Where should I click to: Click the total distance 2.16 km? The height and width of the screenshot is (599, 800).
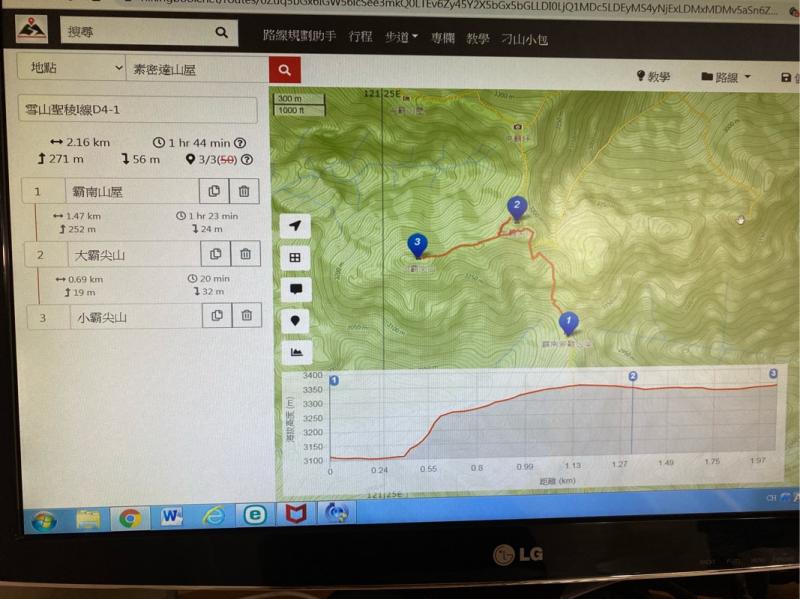80,142
